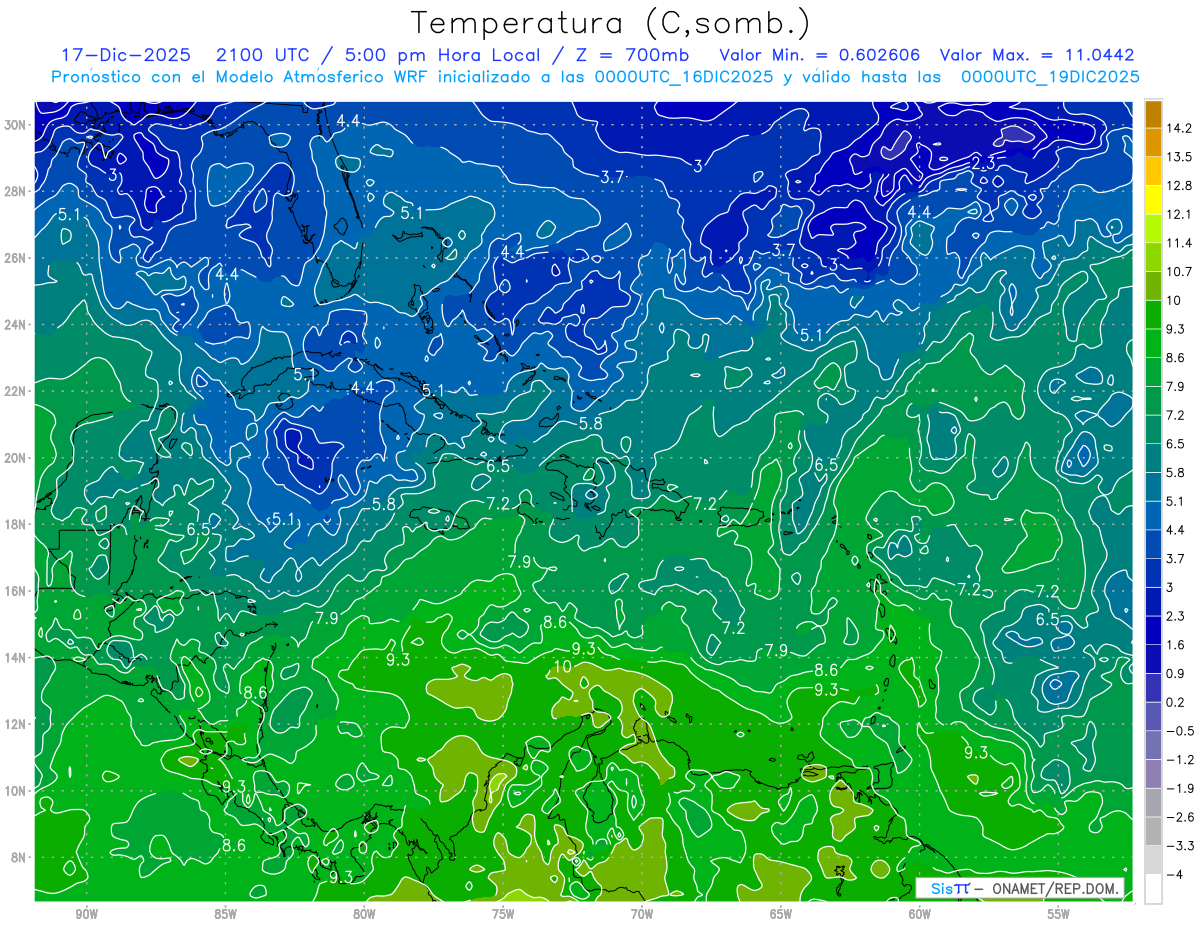Click the '90W' longitude axis label
Screen dimensions: 1200x927
tap(87, 915)
